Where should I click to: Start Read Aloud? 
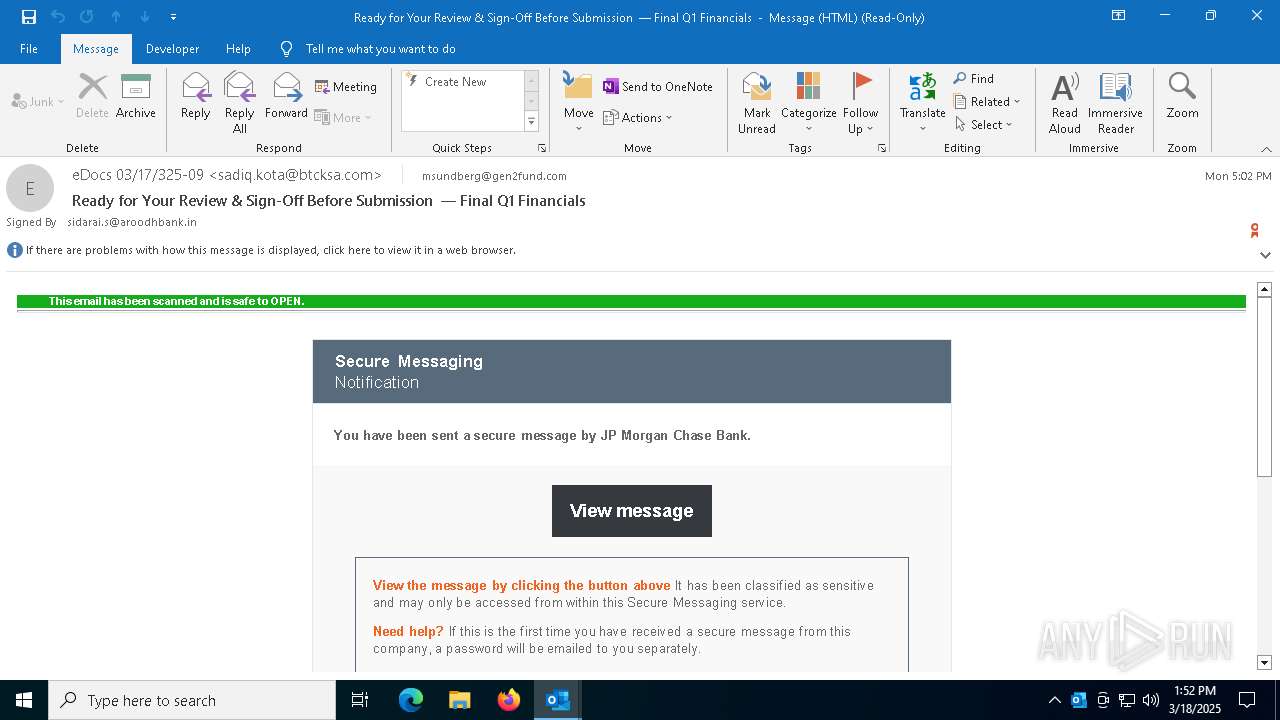click(x=1064, y=102)
